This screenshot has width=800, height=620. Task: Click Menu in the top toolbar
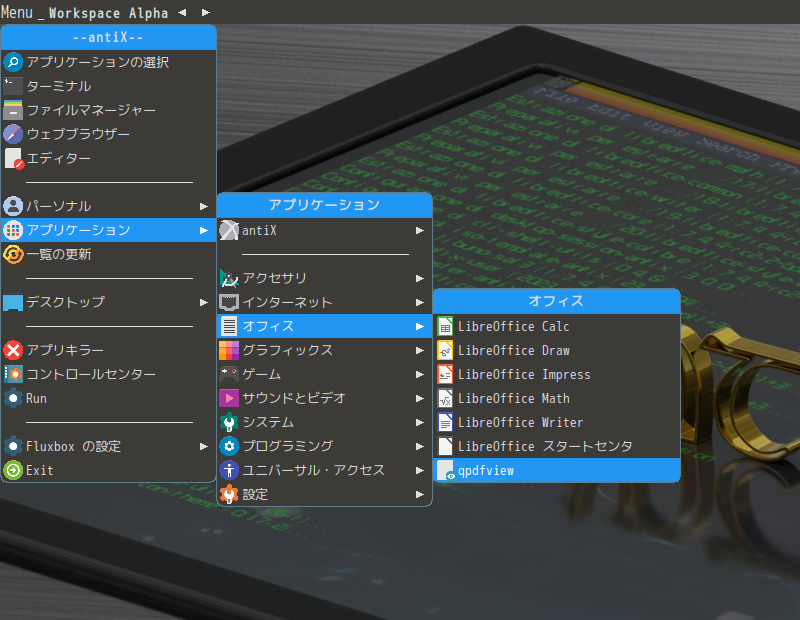pos(17,12)
